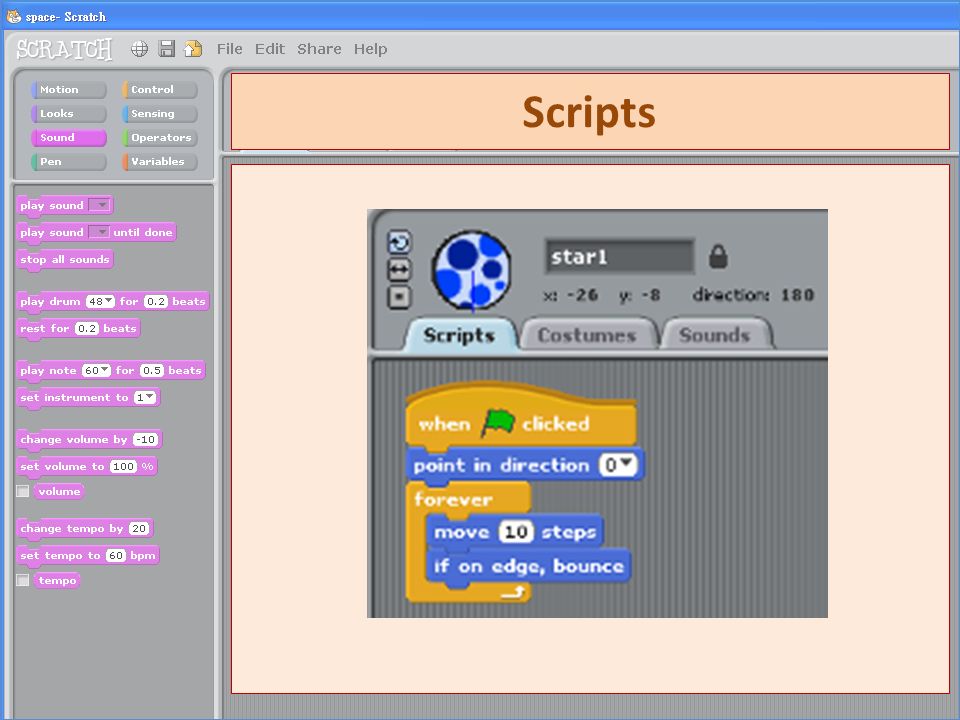Switch to the Costumes tab
The height and width of the screenshot is (720, 960).
pos(587,335)
